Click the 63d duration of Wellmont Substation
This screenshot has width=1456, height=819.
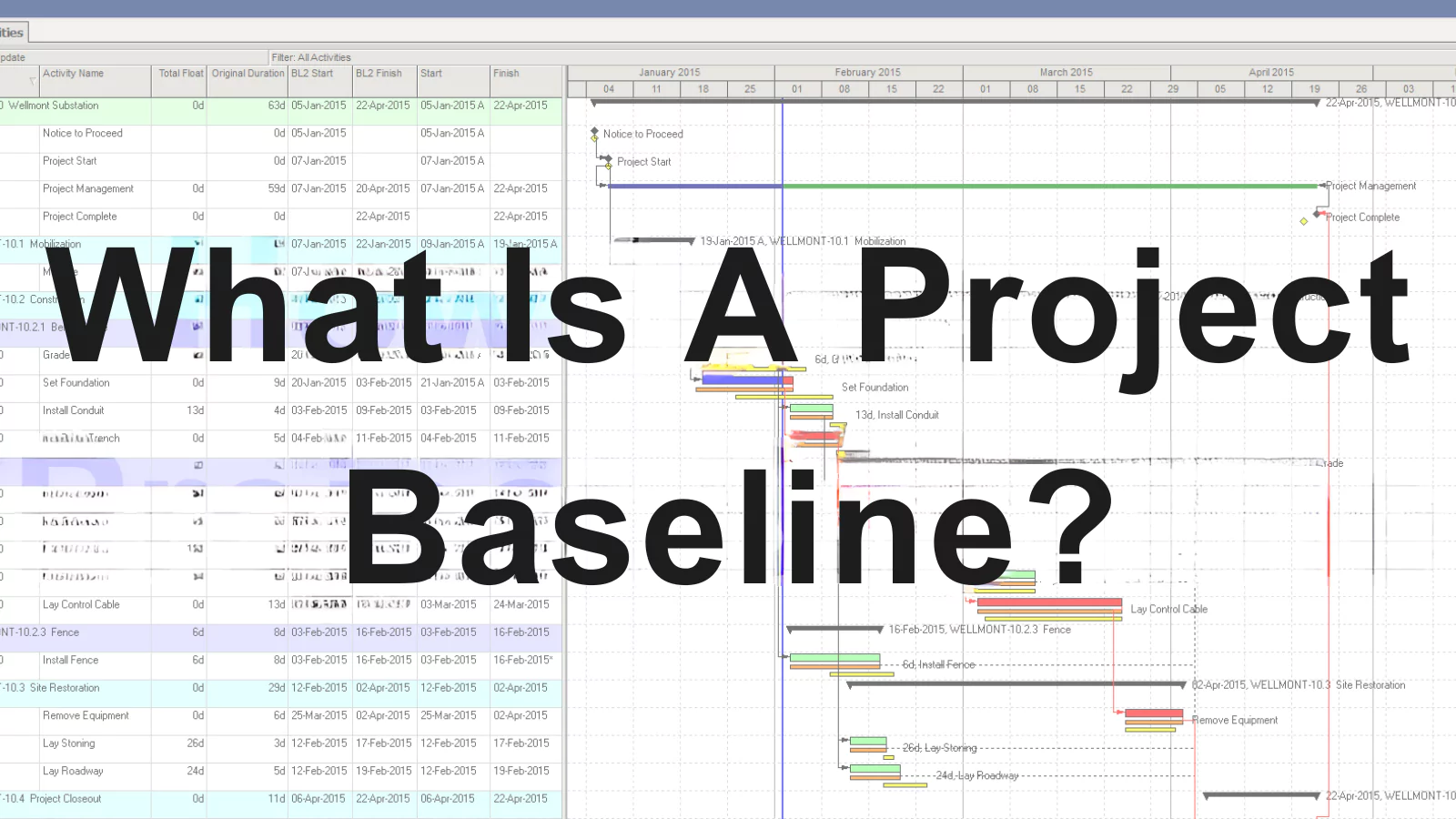coord(277,106)
